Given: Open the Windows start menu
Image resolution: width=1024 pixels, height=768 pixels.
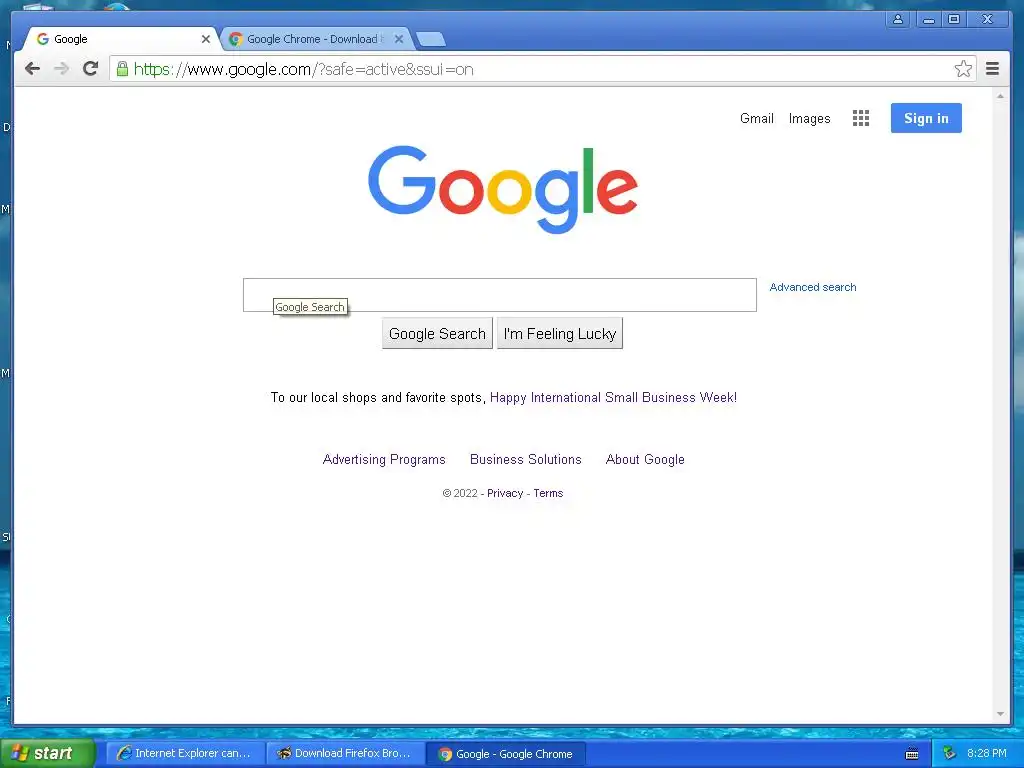Looking at the screenshot, I should (x=47, y=753).
